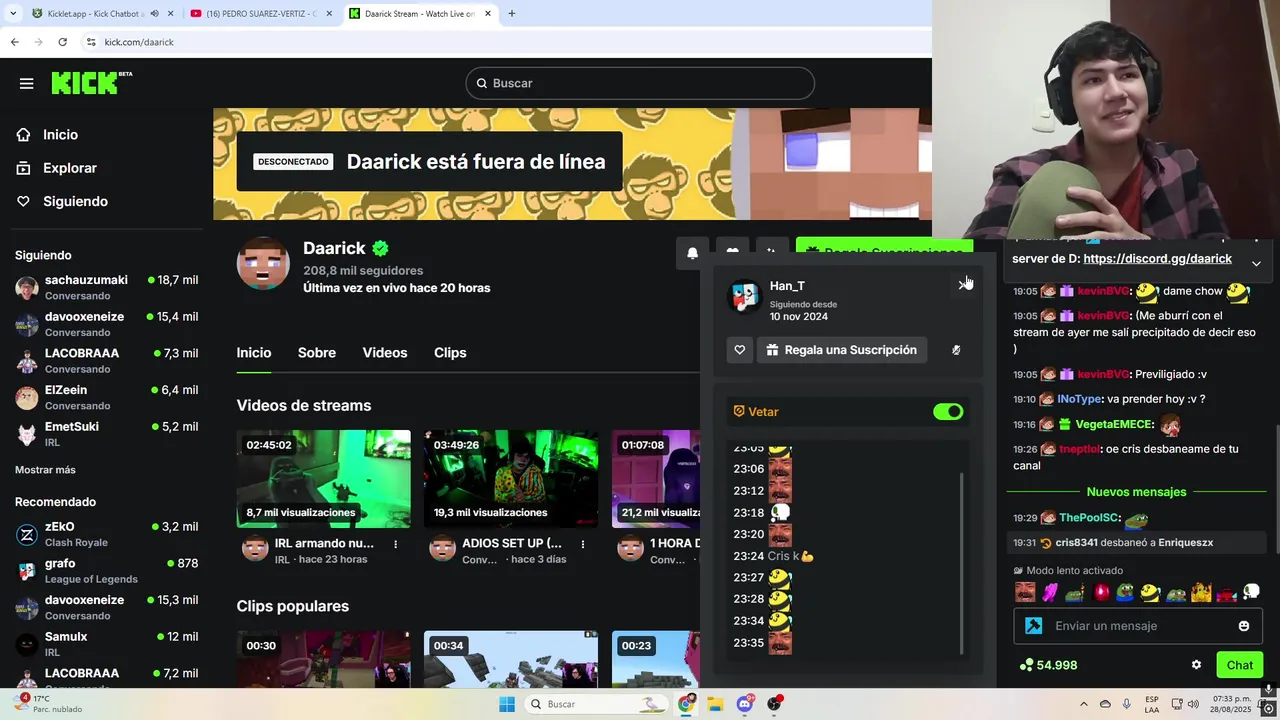Image resolution: width=1280 pixels, height=720 pixels.
Task: Click the mute icon in Han_T card
Action: point(956,350)
